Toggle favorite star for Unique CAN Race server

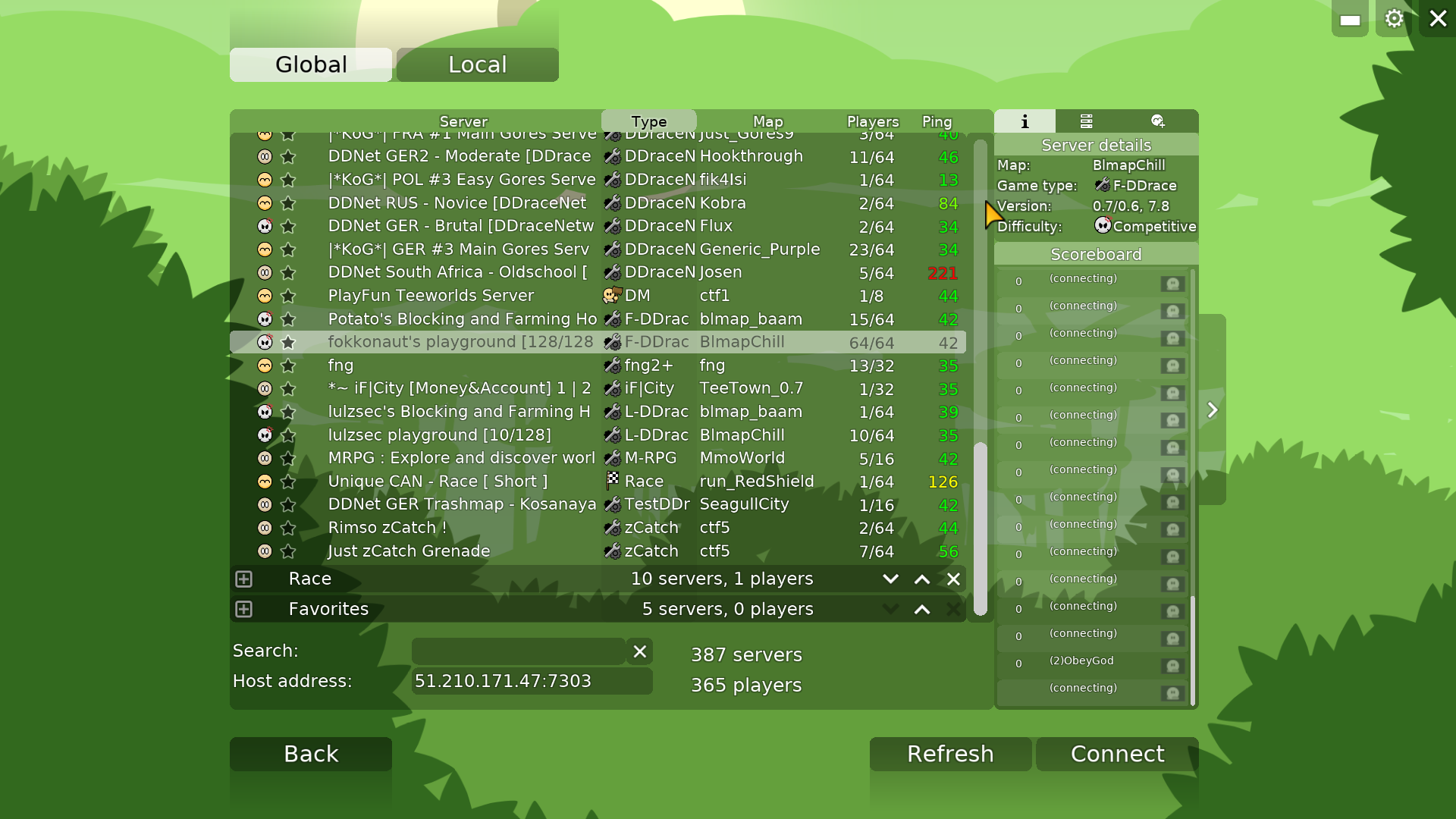(x=288, y=482)
